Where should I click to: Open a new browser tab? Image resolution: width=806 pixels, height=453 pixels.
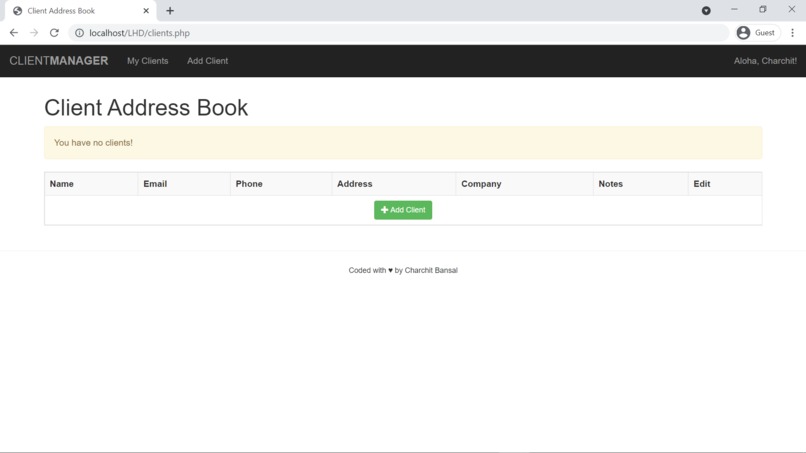click(170, 11)
